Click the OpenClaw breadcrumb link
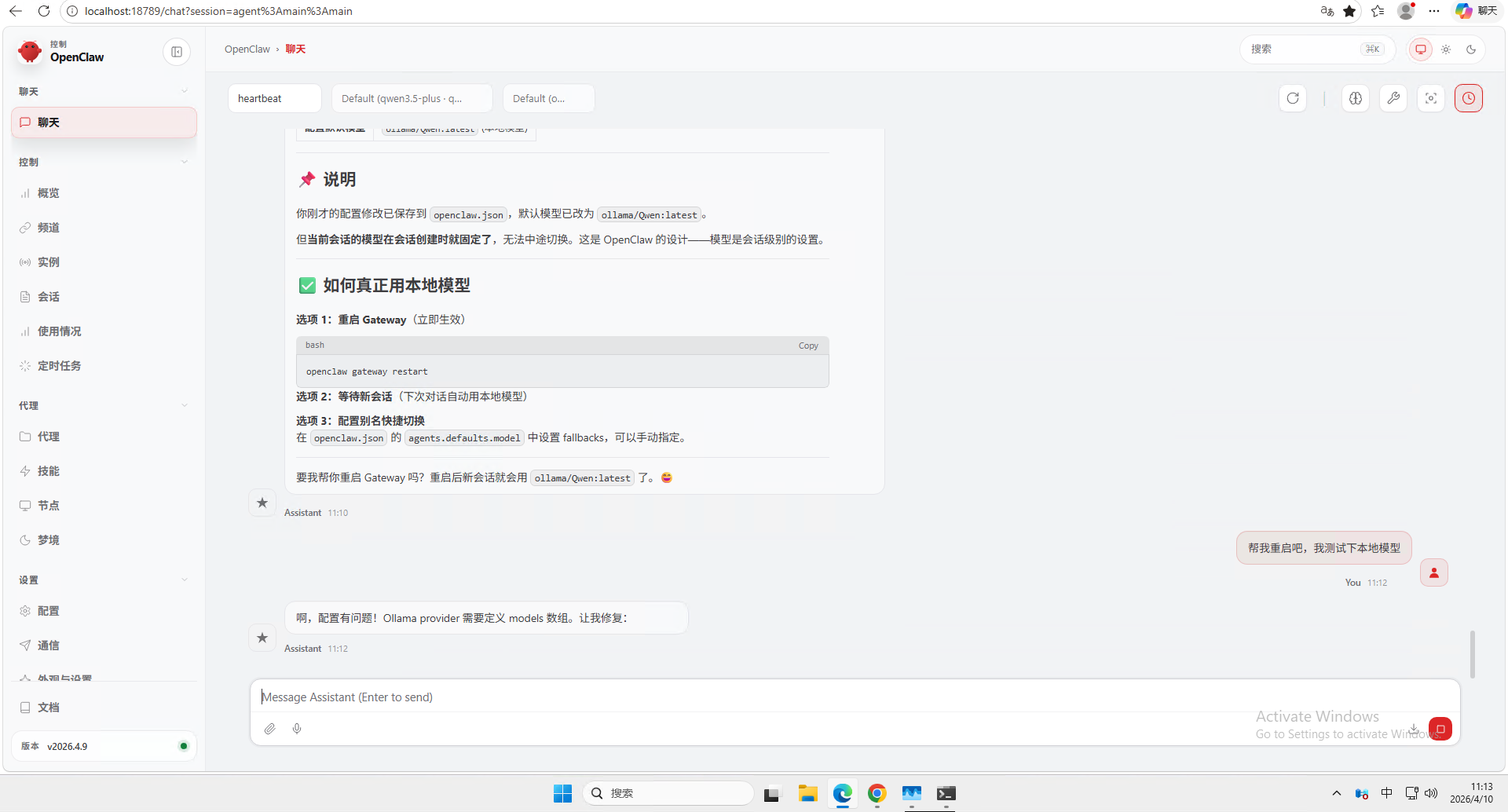Screen dimensions: 1508x812 (247, 49)
